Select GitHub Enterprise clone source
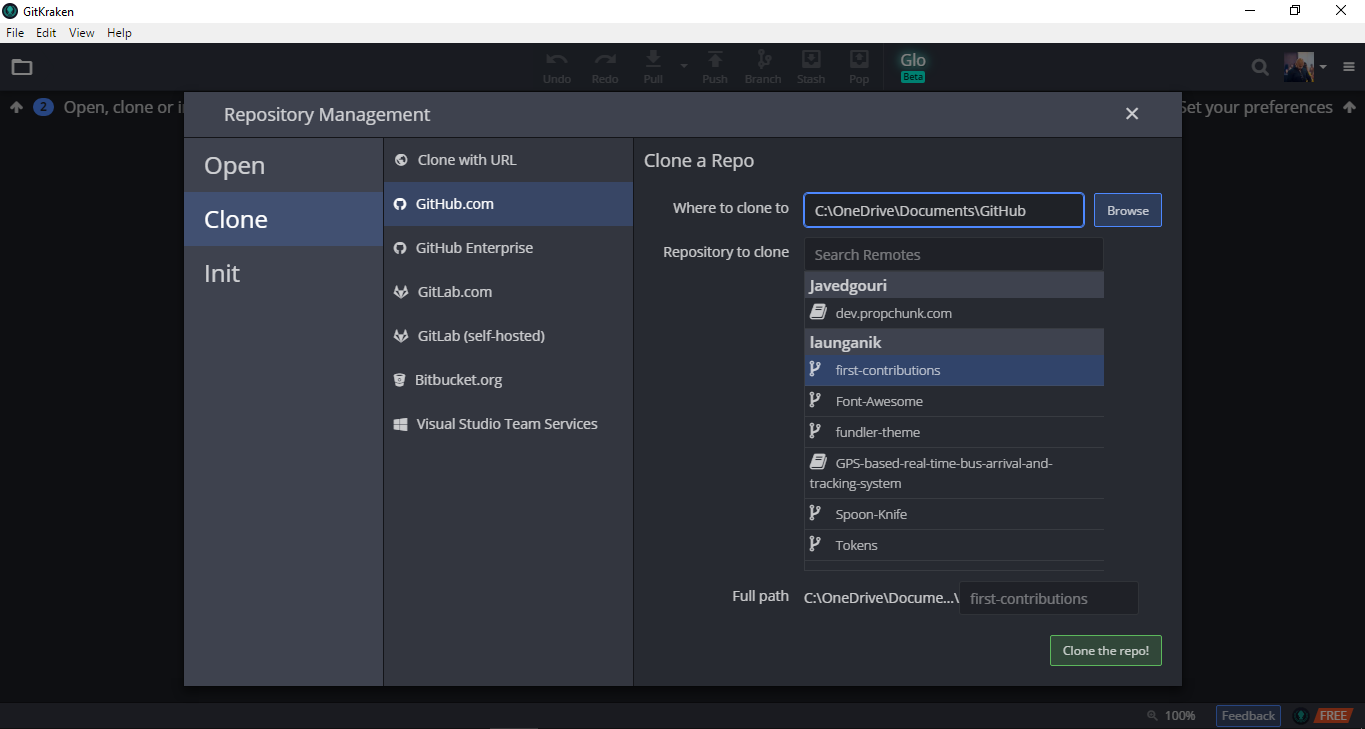 (x=508, y=248)
